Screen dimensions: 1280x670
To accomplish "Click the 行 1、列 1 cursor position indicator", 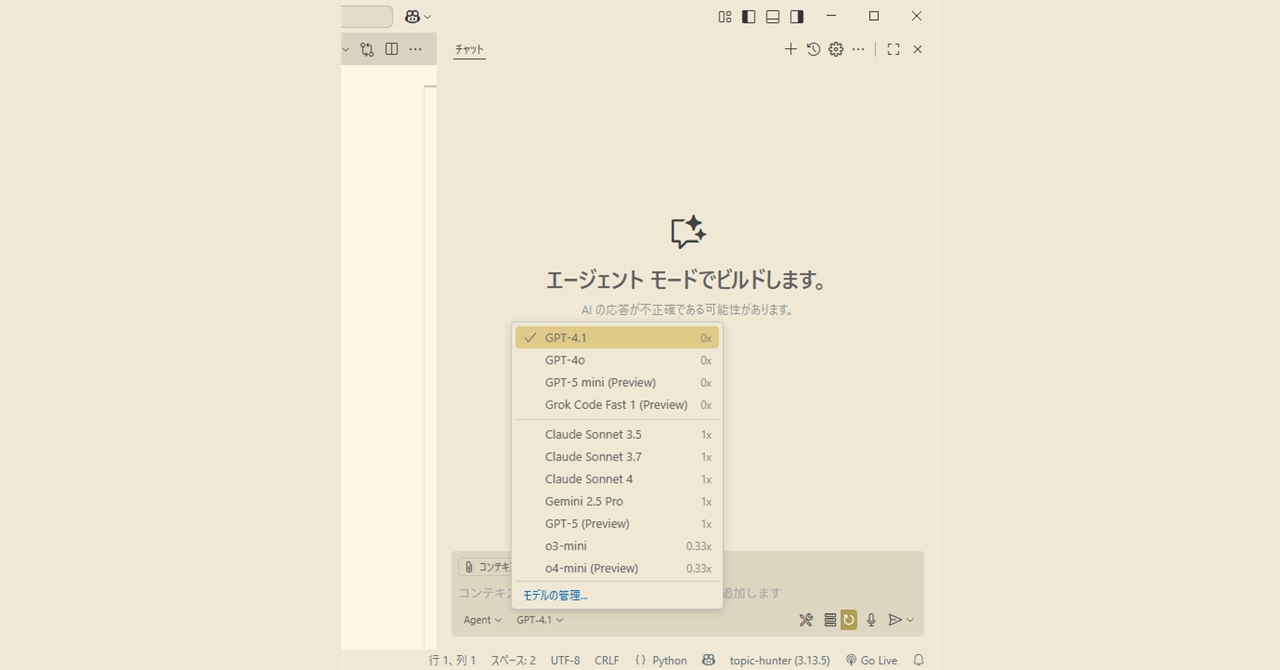I will [452, 660].
